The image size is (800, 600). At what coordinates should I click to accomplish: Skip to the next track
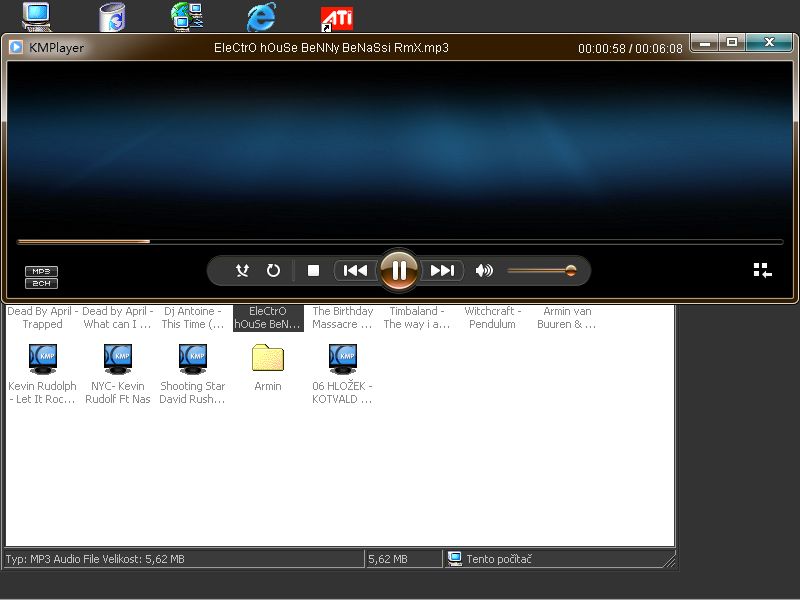pyautogui.click(x=442, y=270)
